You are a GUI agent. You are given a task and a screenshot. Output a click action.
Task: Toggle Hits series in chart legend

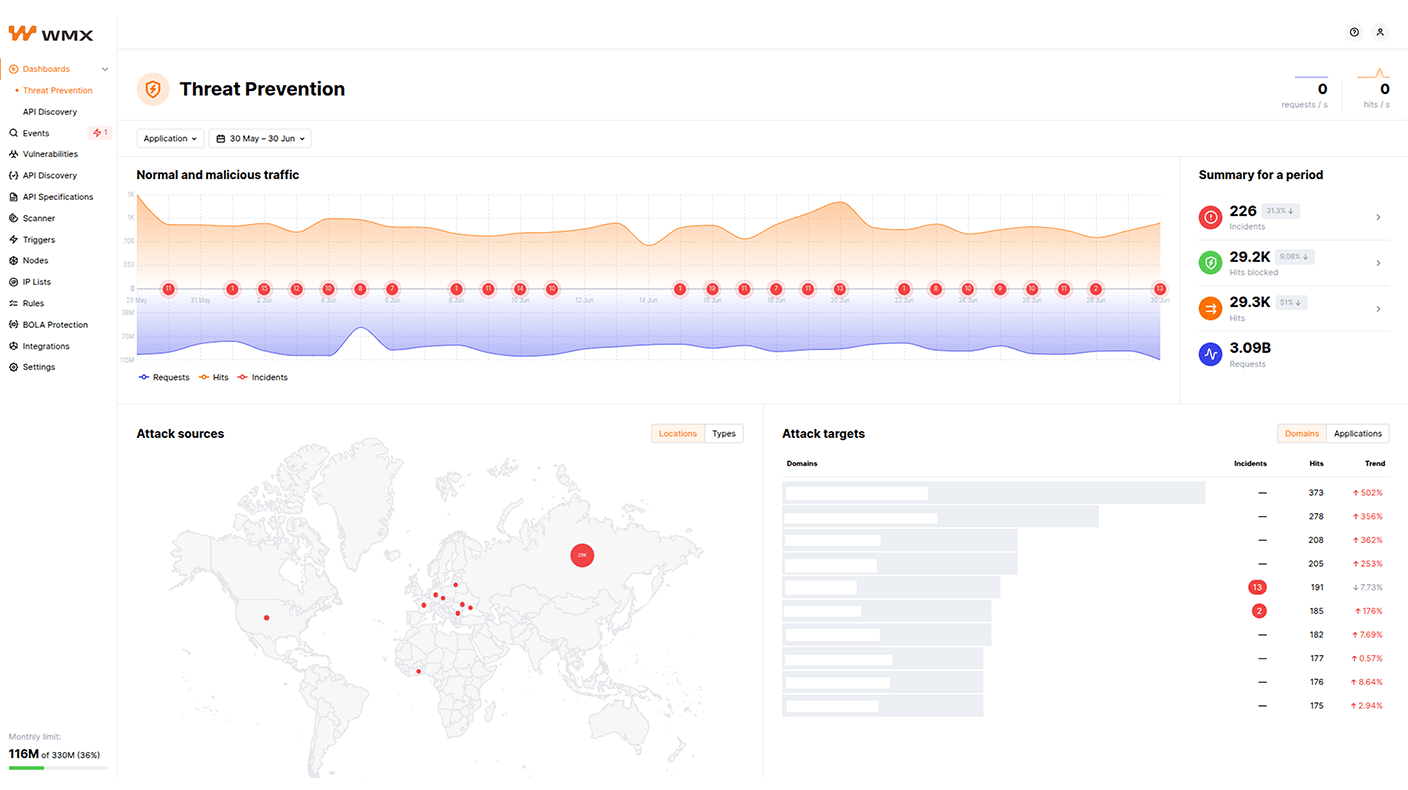pos(214,377)
